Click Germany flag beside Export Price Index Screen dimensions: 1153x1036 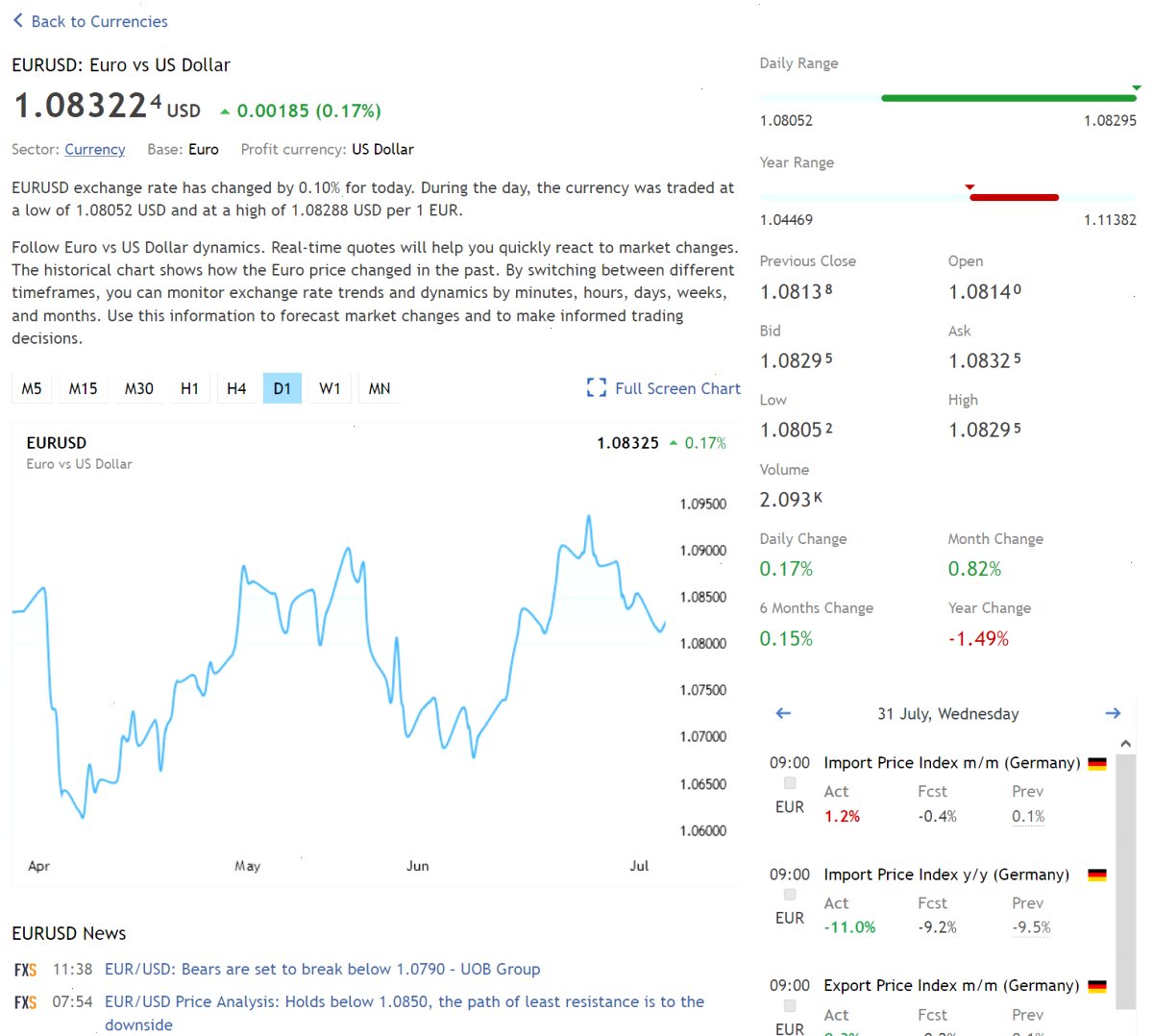pos(1097,987)
